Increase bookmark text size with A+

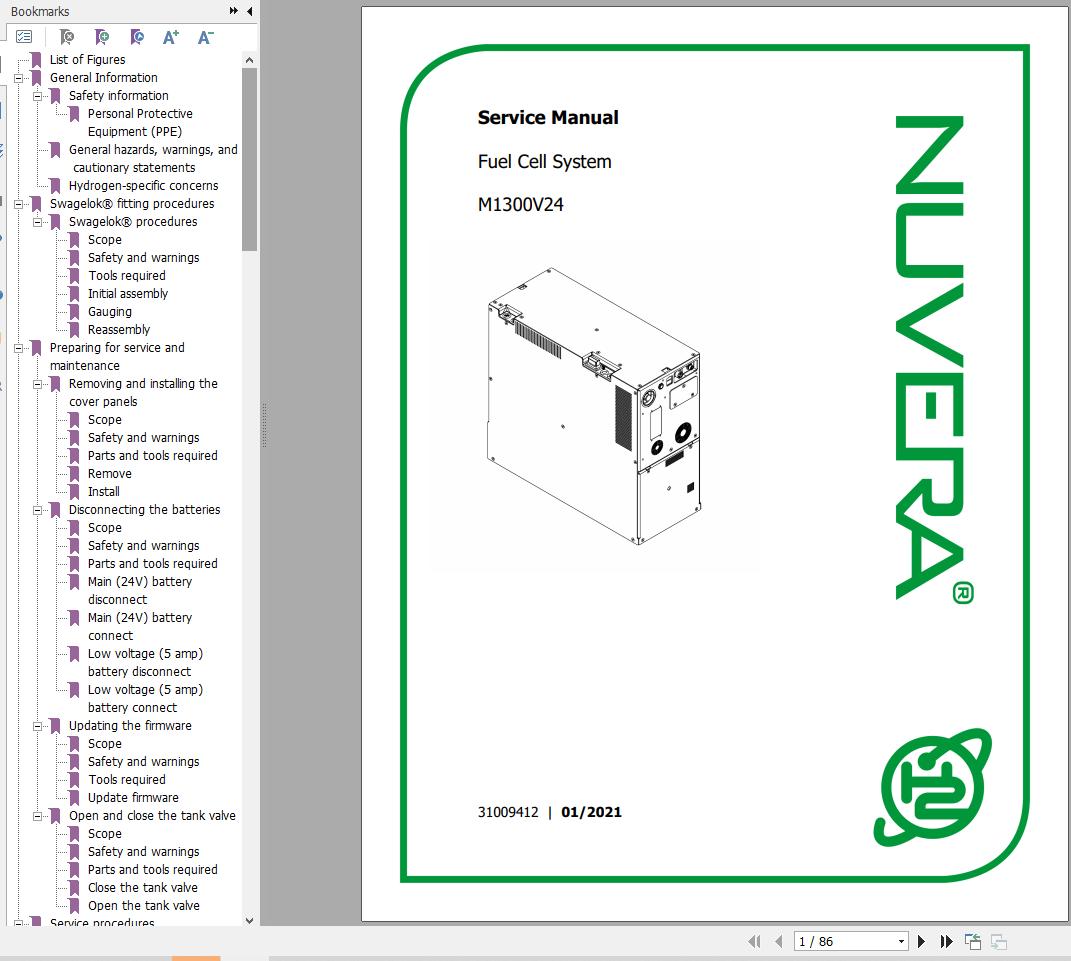point(171,37)
